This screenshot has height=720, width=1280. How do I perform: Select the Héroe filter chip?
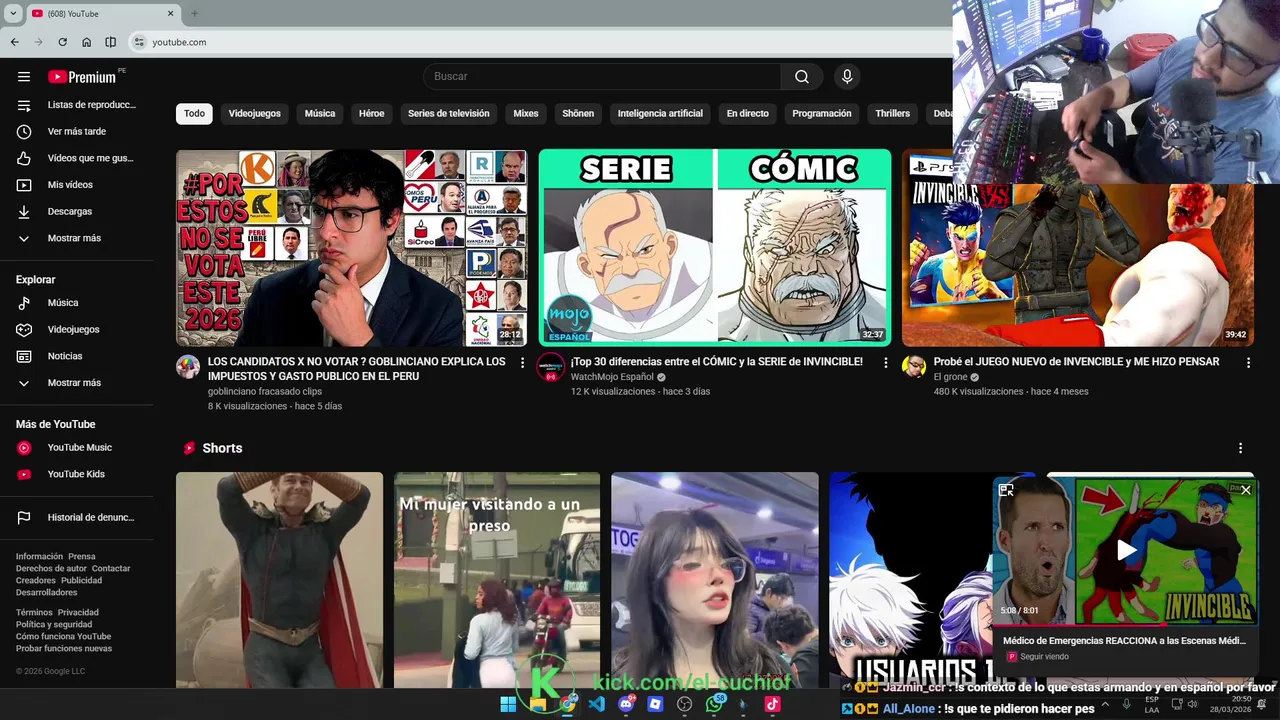tap(372, 114)
